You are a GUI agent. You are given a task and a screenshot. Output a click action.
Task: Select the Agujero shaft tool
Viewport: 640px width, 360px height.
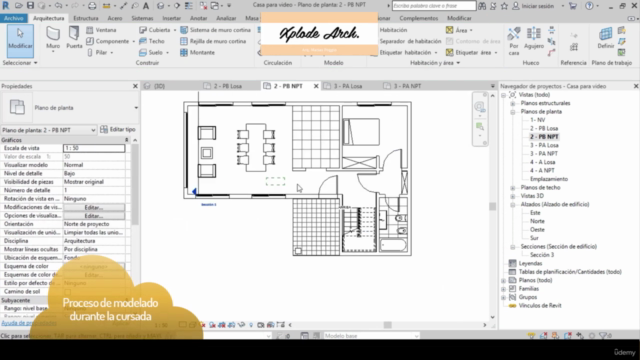coord(534,38)
